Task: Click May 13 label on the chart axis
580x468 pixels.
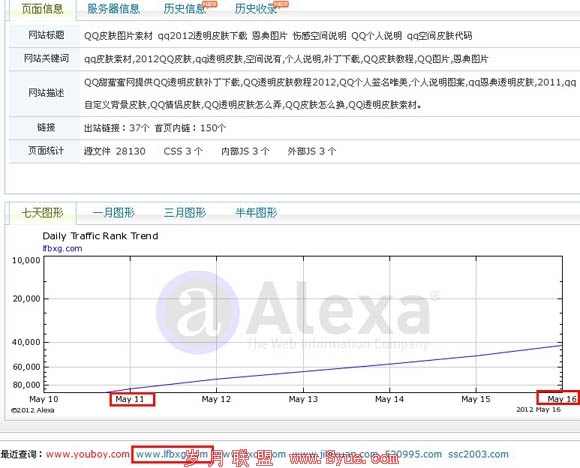Action: point(303,399)
